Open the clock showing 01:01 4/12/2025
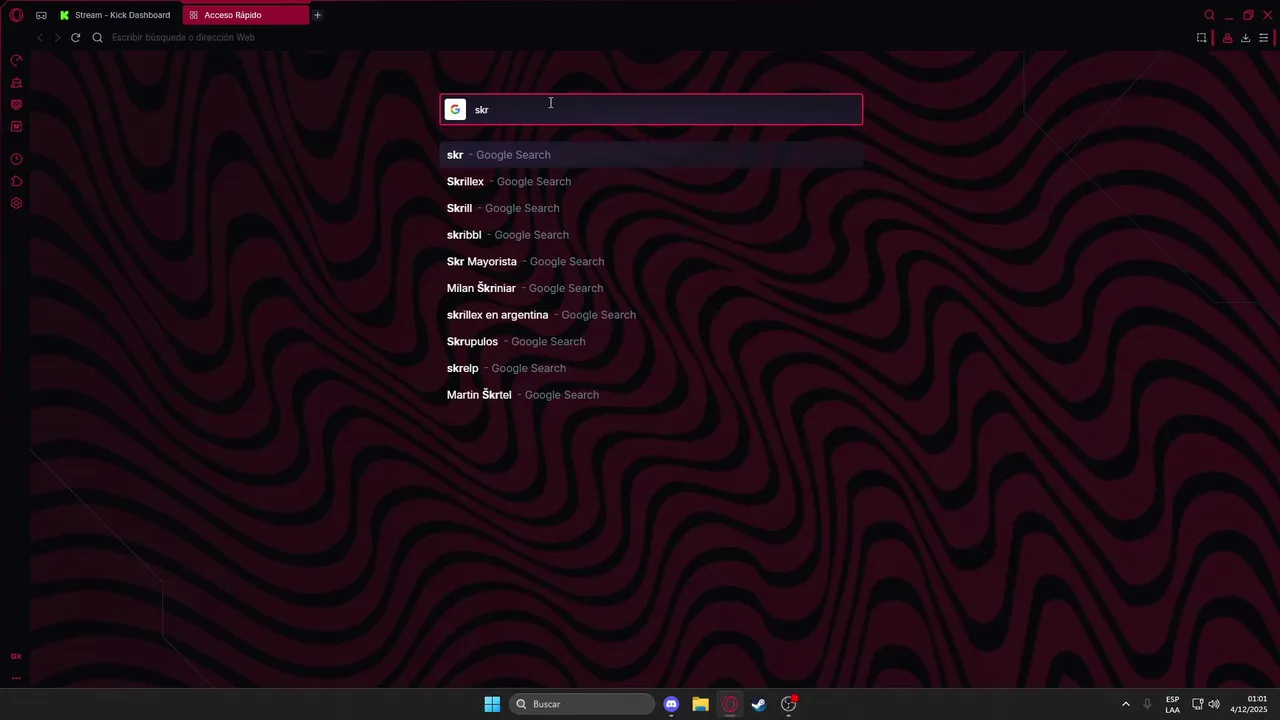 click(x=1249, y=704)
